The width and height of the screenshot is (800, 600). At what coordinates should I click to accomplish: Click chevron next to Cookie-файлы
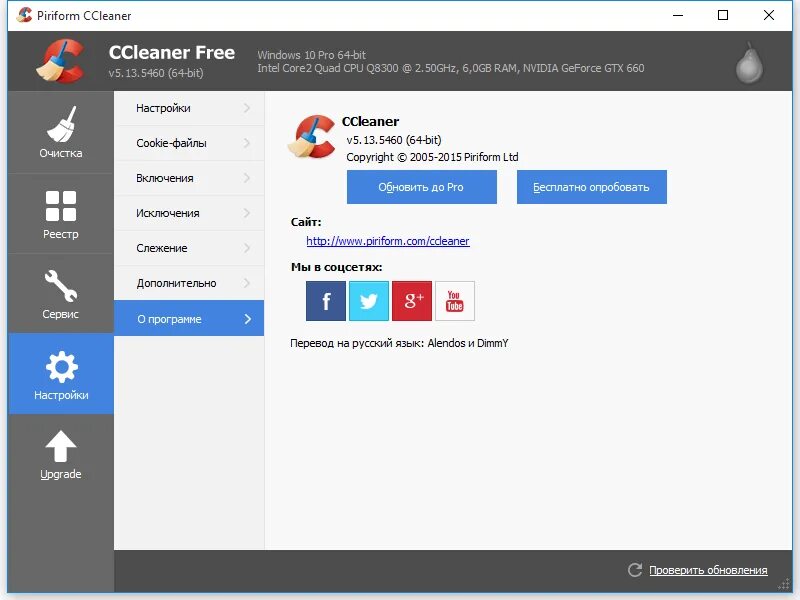(x=247, y=143)
